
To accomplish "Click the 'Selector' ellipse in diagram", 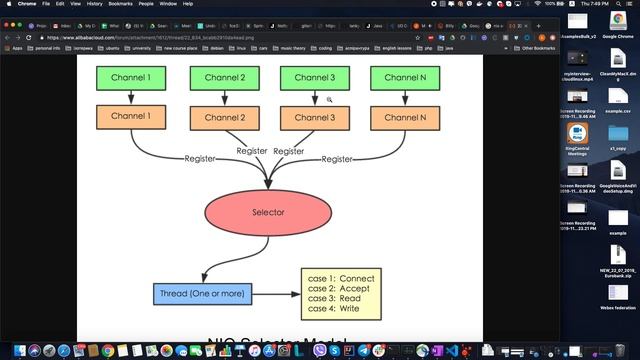I will tap(268, 213).
